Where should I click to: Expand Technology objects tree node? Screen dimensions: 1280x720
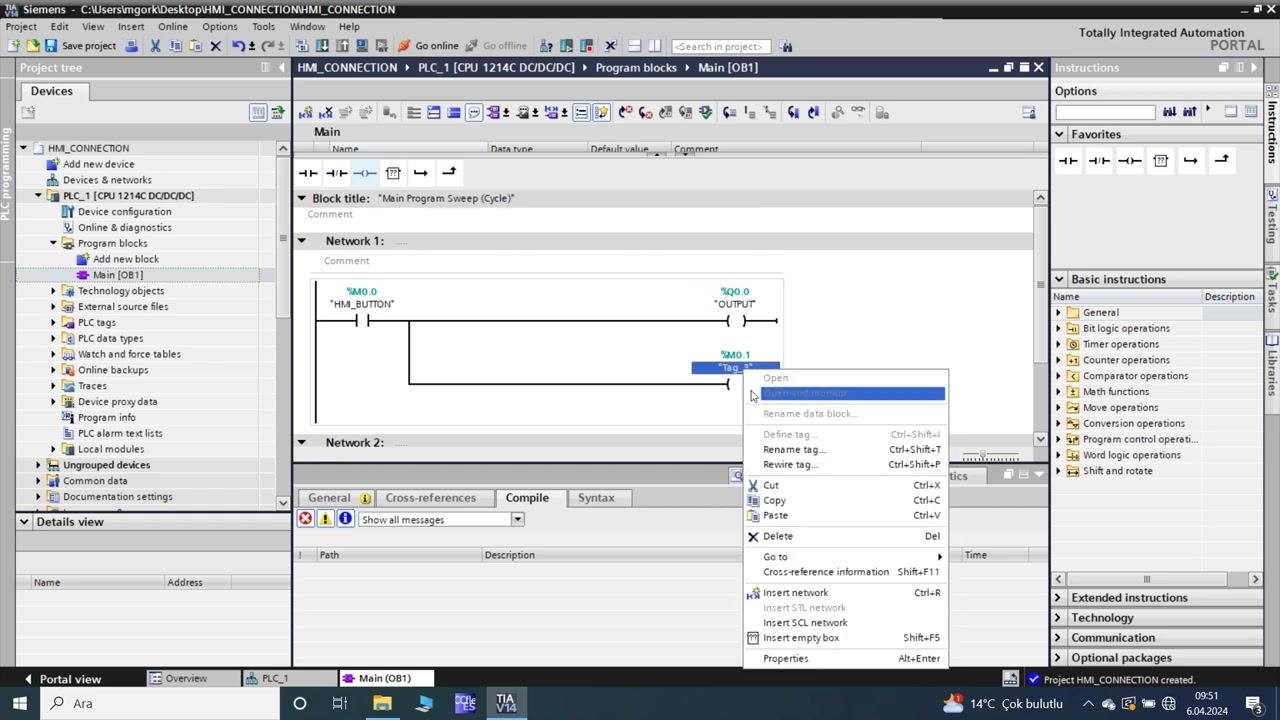coord(54,291)
